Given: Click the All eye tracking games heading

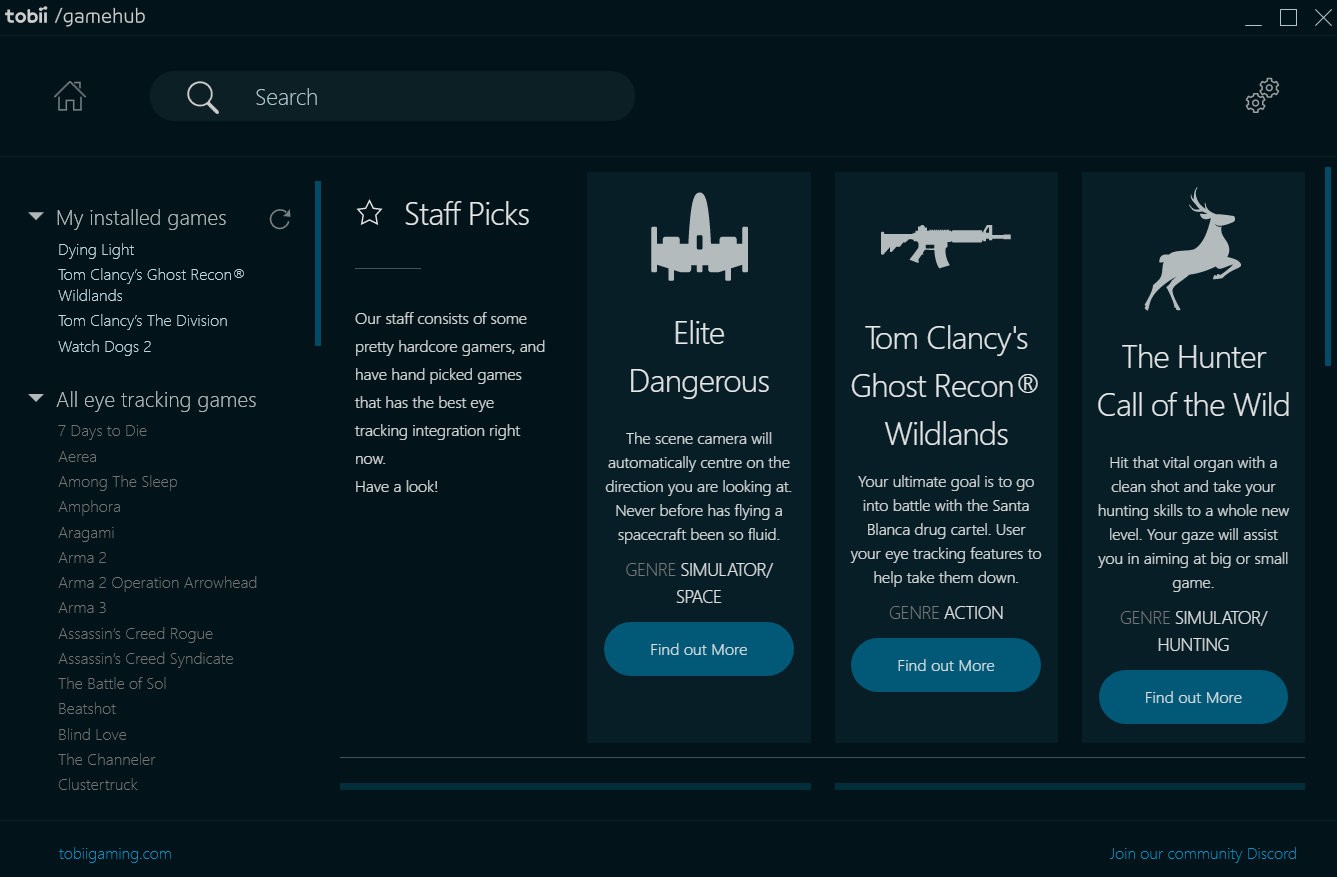Looking at the screenshot, I should [x=156, y=400].
